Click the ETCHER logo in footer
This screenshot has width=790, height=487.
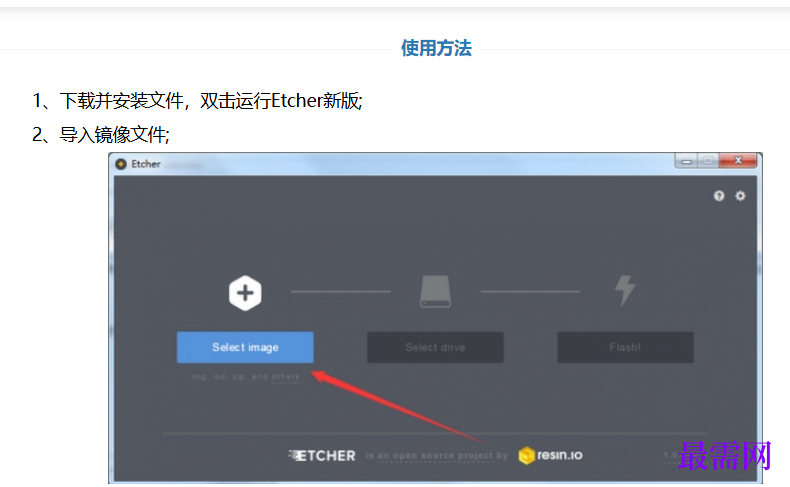[322, 456]
